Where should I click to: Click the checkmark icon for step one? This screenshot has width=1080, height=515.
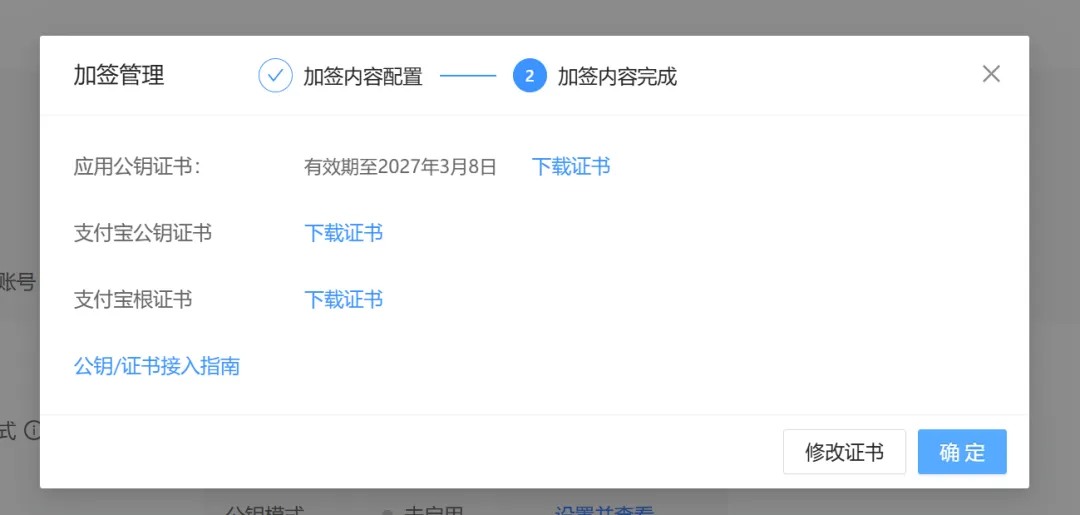(275, 76)
